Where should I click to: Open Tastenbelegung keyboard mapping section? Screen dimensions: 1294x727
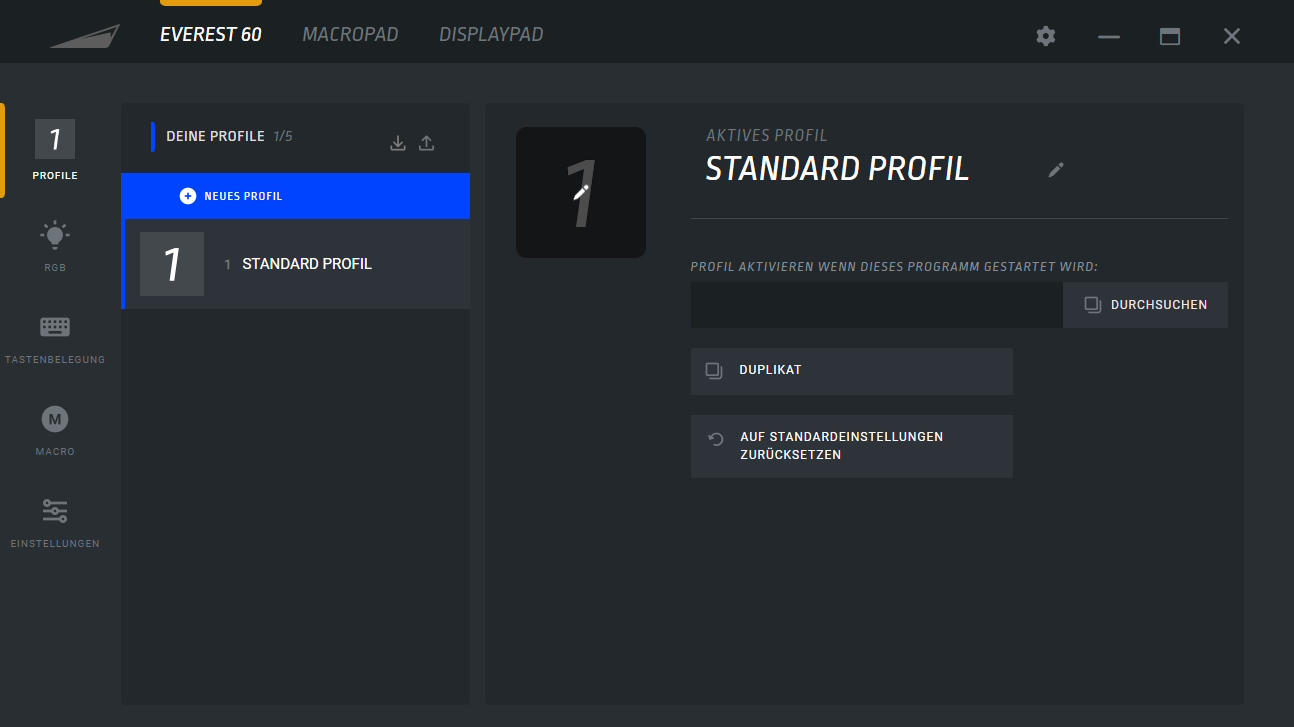[55, 338]
